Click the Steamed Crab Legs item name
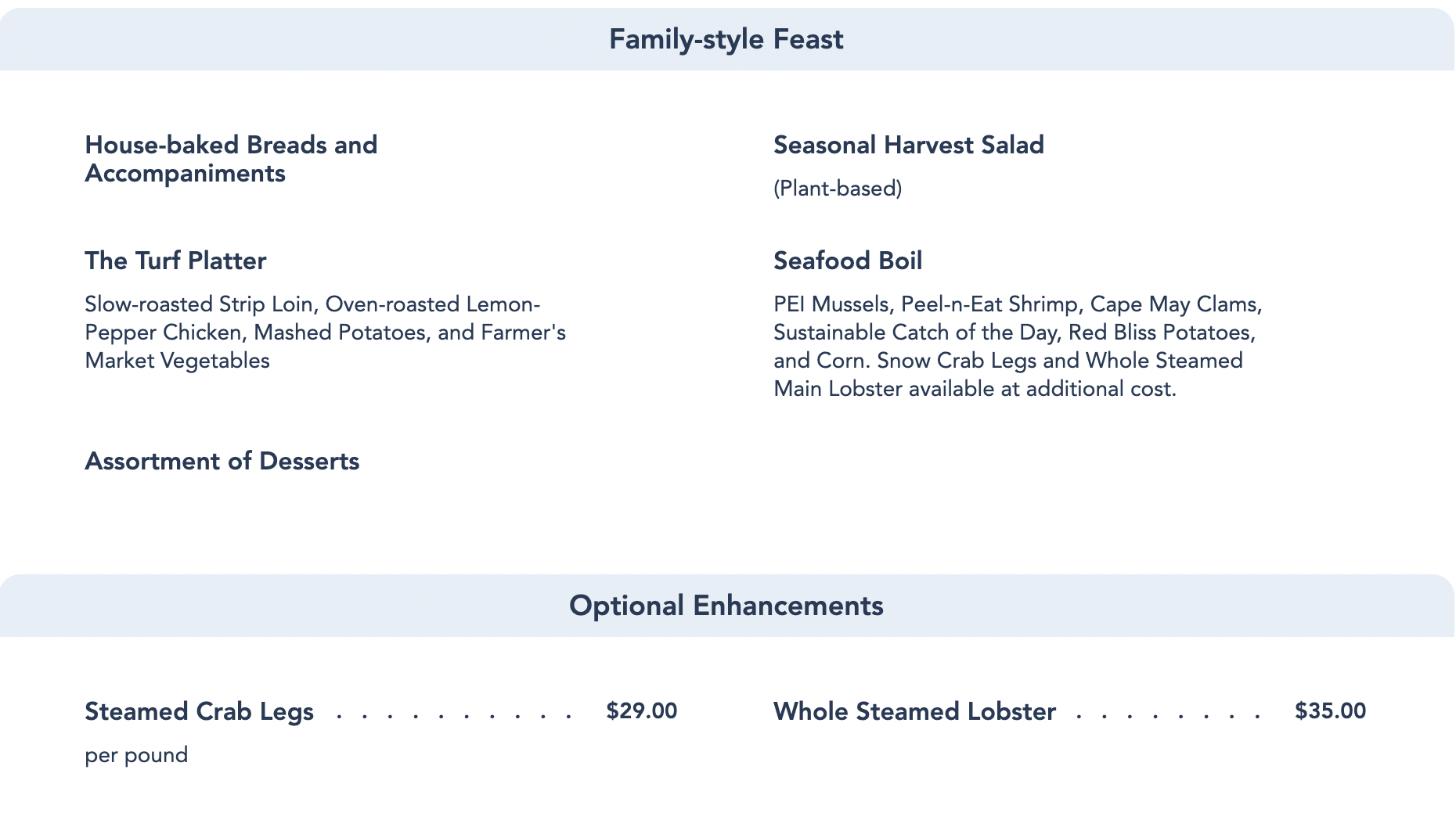 tap(199, 711)
